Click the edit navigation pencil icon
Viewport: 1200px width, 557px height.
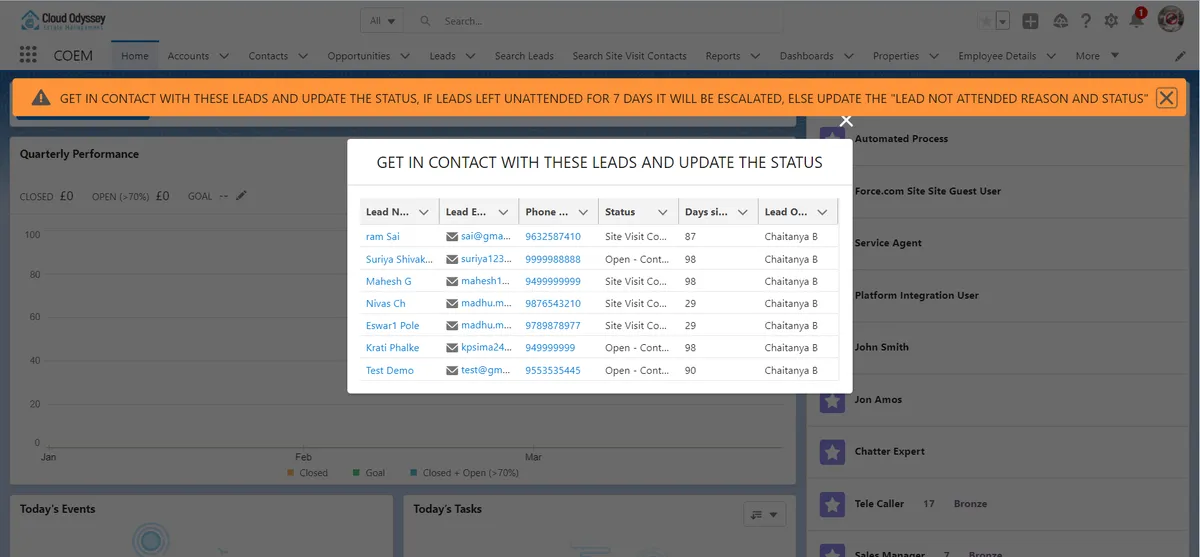pyautogui.click(x=1180, y=56)
